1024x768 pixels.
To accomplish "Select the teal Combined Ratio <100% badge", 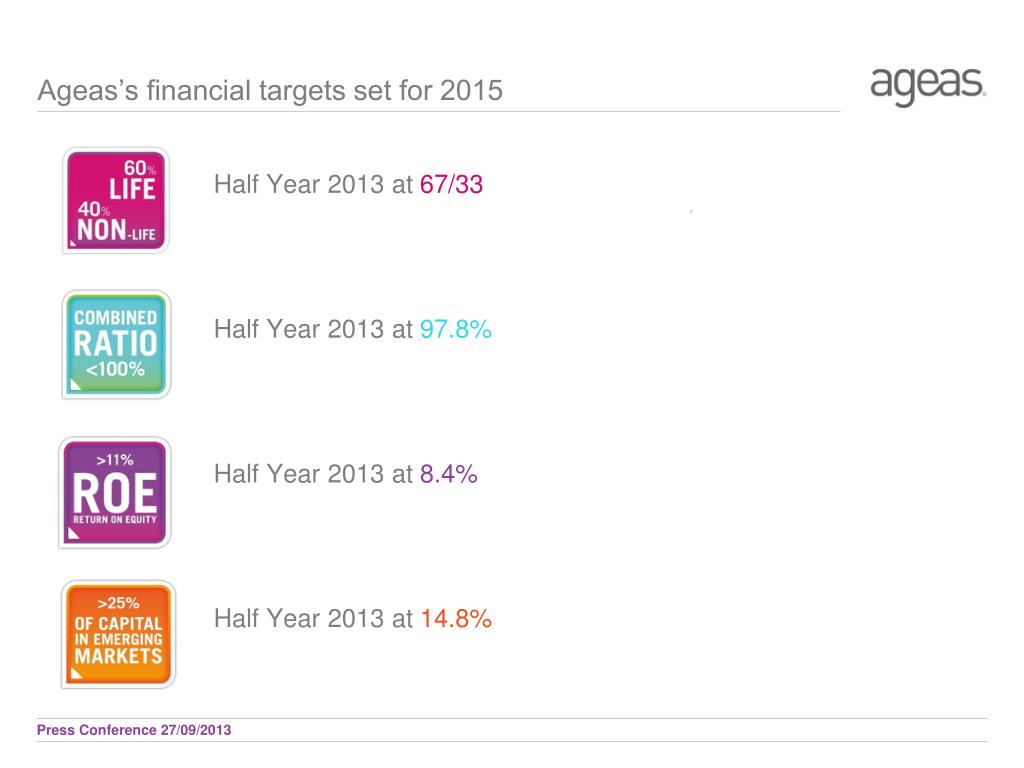I will point(116,344).
